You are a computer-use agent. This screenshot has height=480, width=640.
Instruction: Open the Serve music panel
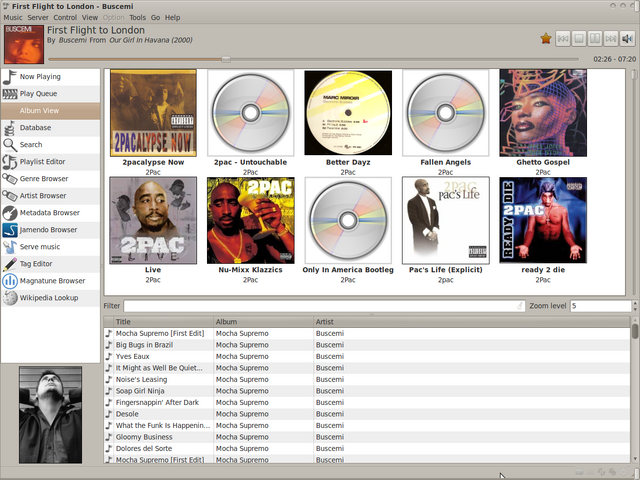point(50,247)
